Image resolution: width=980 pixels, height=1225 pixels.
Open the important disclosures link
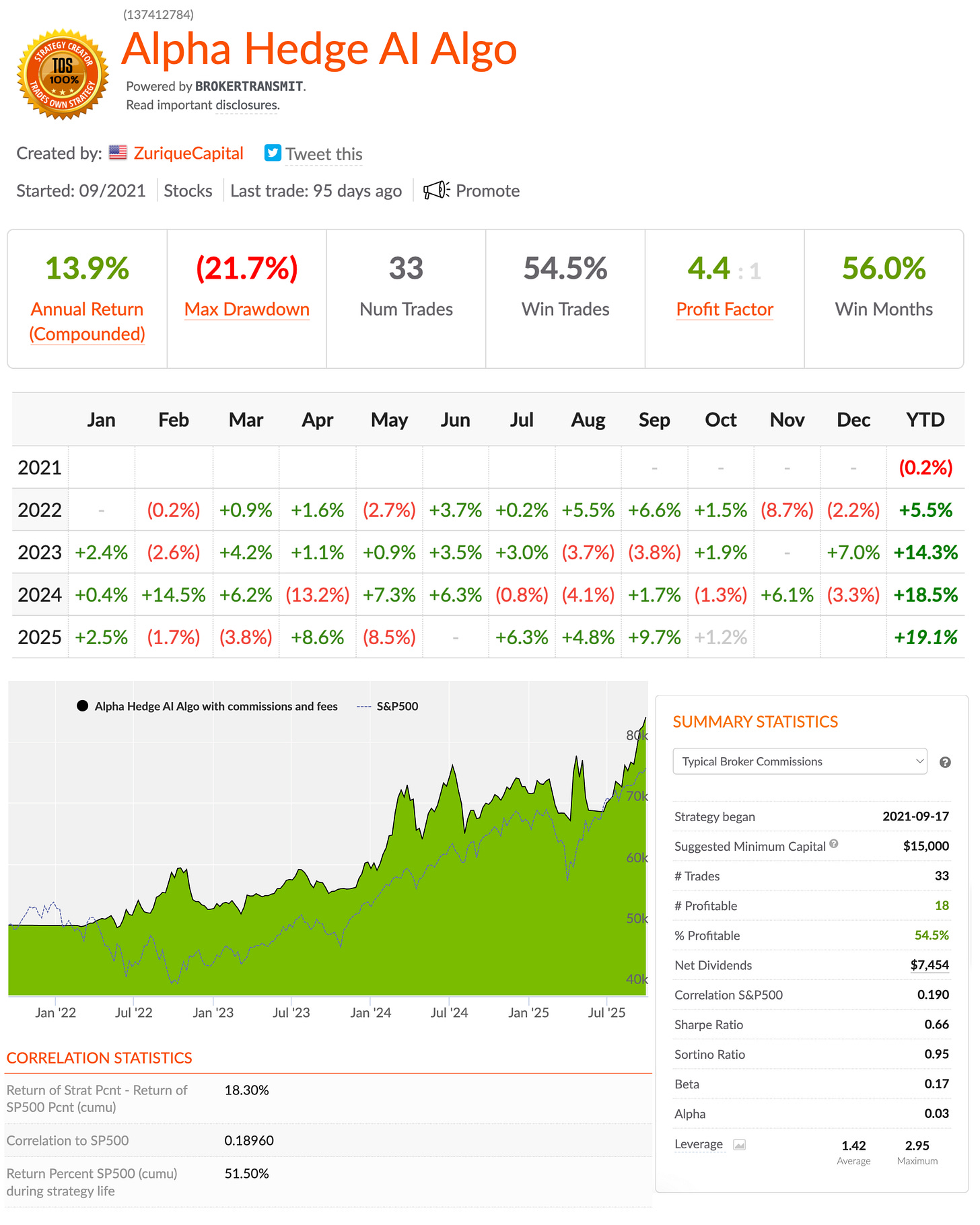(x=246, y=105)
